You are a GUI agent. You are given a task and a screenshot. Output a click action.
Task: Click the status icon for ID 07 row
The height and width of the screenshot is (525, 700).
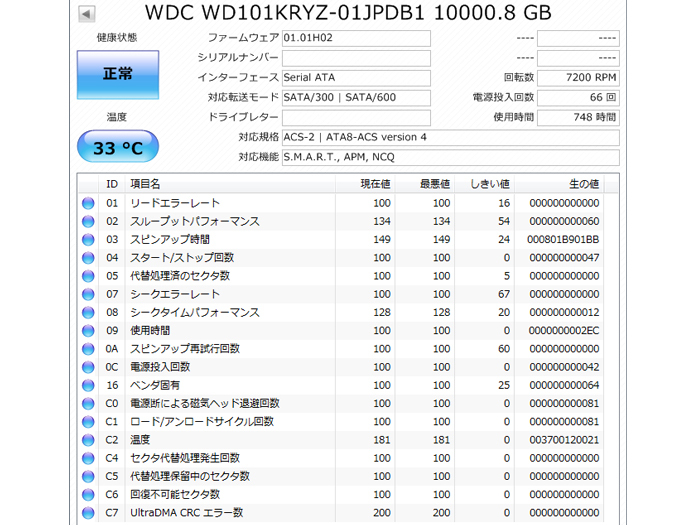[x=88, y=294]
